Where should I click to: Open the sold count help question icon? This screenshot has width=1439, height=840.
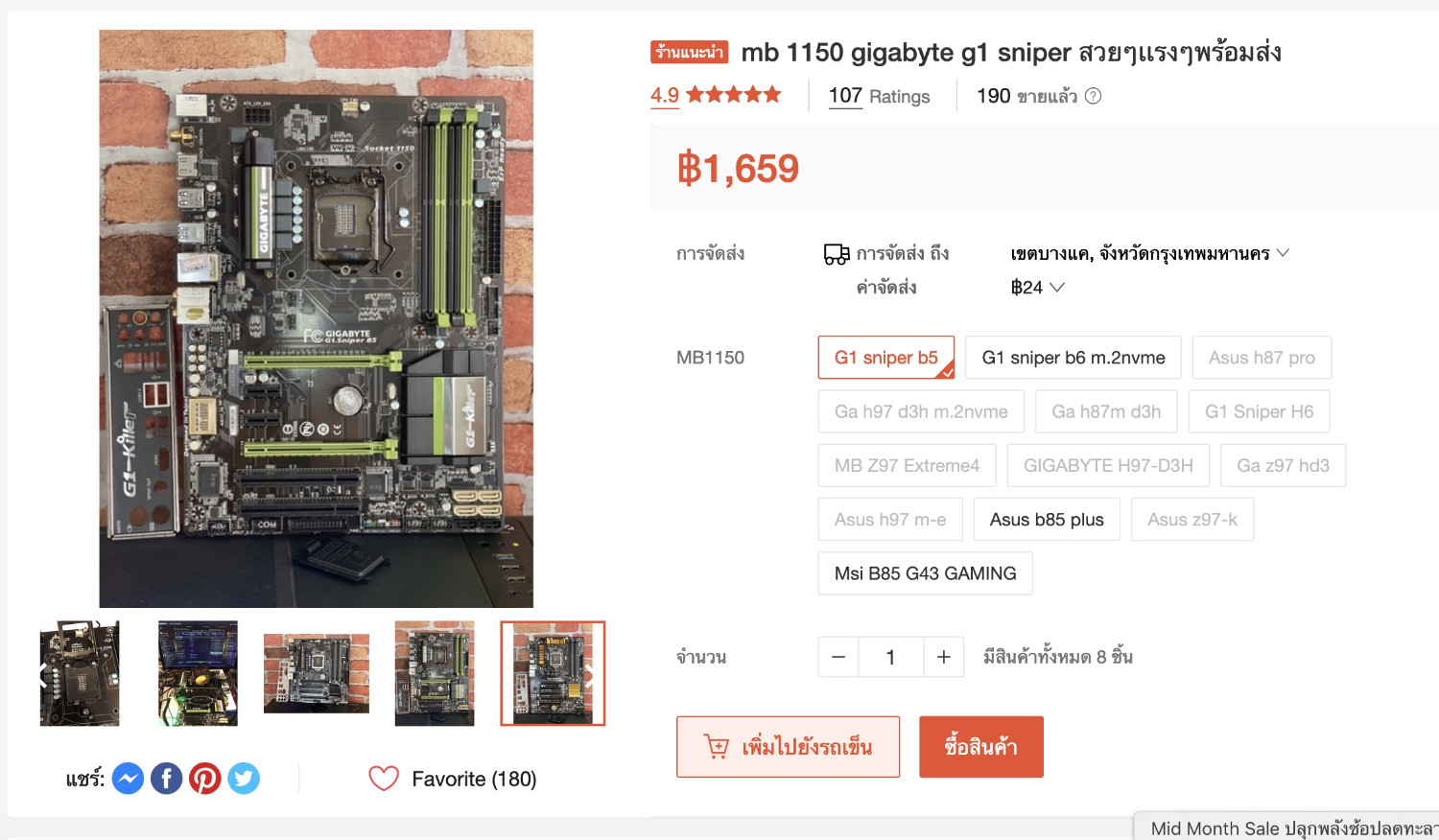tap(1093, 96)
